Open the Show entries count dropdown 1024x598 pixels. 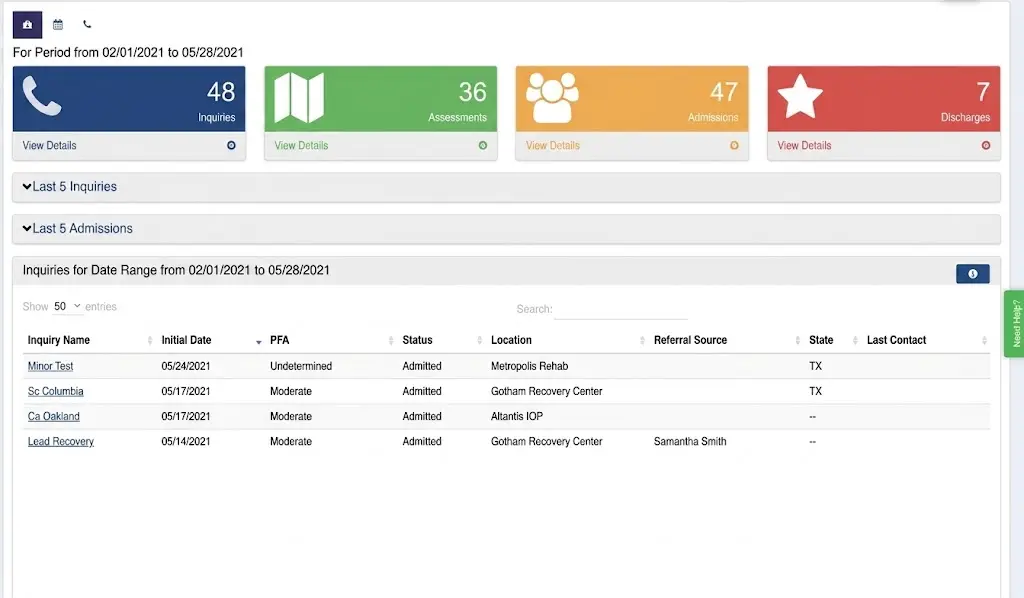click(67, 306)
